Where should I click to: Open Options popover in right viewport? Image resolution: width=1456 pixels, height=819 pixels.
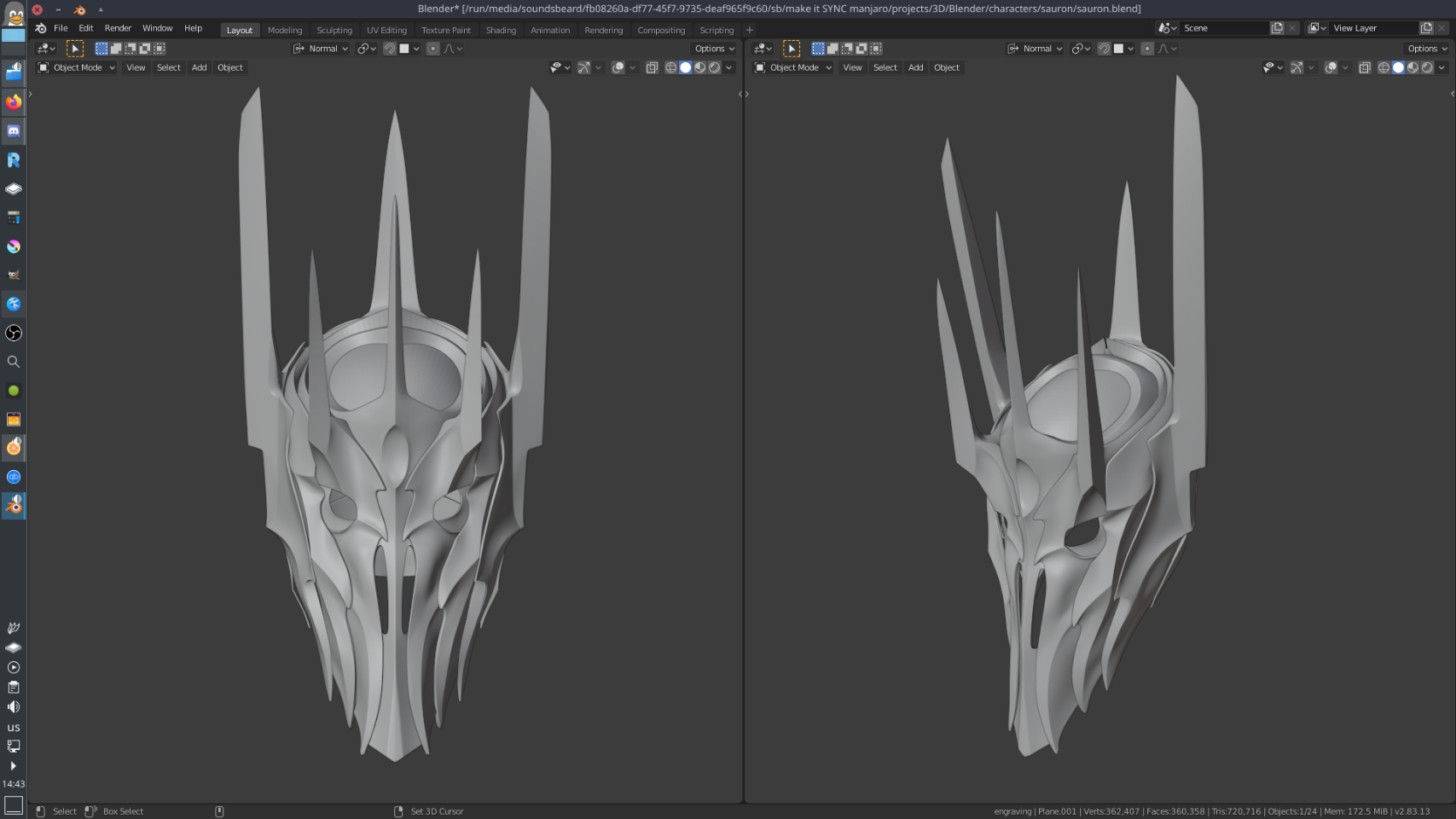coord(1427,49)
